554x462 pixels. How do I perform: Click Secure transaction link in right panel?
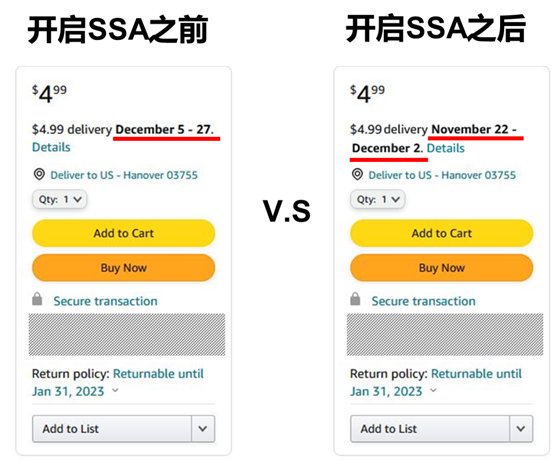click(x=423, y=301)
